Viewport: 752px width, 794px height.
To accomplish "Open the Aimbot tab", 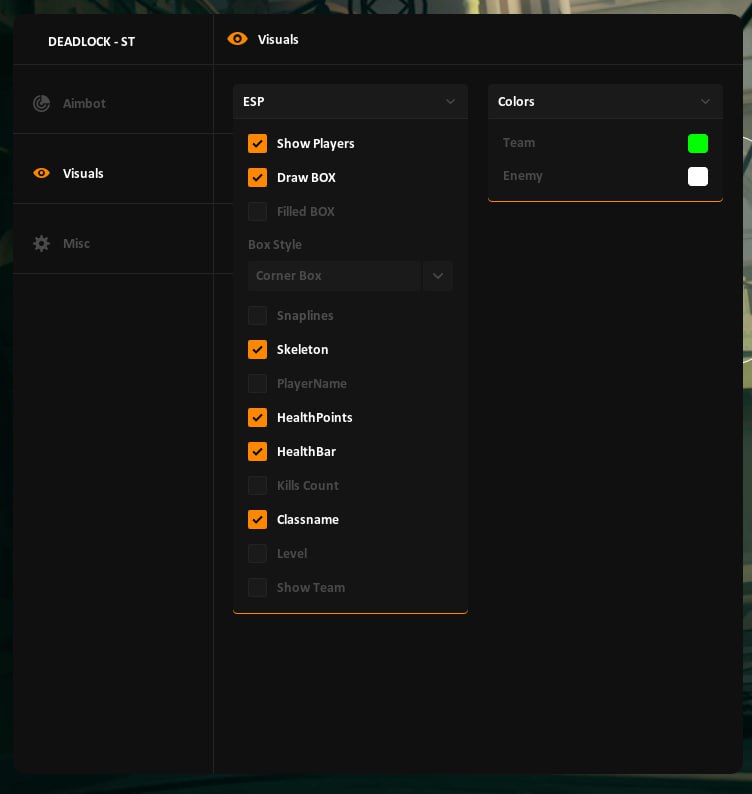I will coord(84,103).
